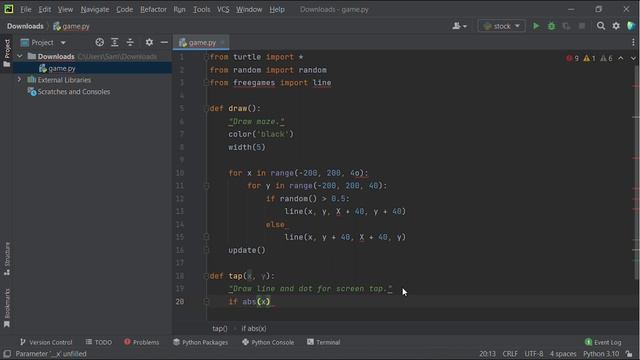Click the yellow warnings count indicator
The height and width of the screenshot is (360, 640).
point(589,58)
